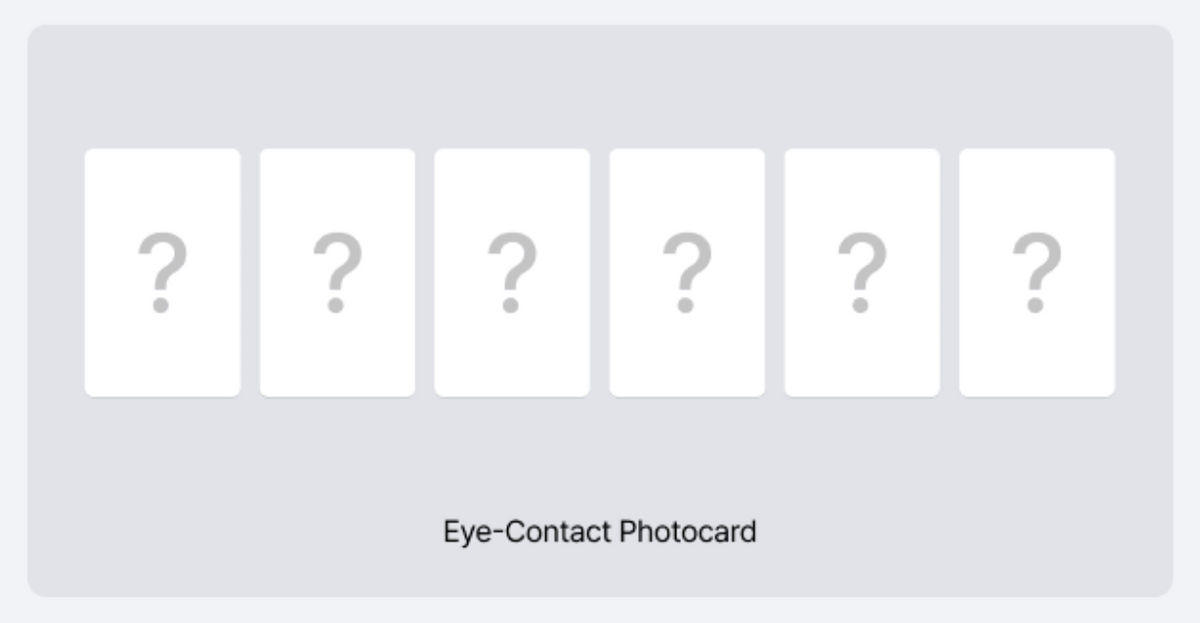This screenshot has height=623, width=1200.
Task: Choose the sixth, rightmost photocard
Action: [x=1037, y=272]
